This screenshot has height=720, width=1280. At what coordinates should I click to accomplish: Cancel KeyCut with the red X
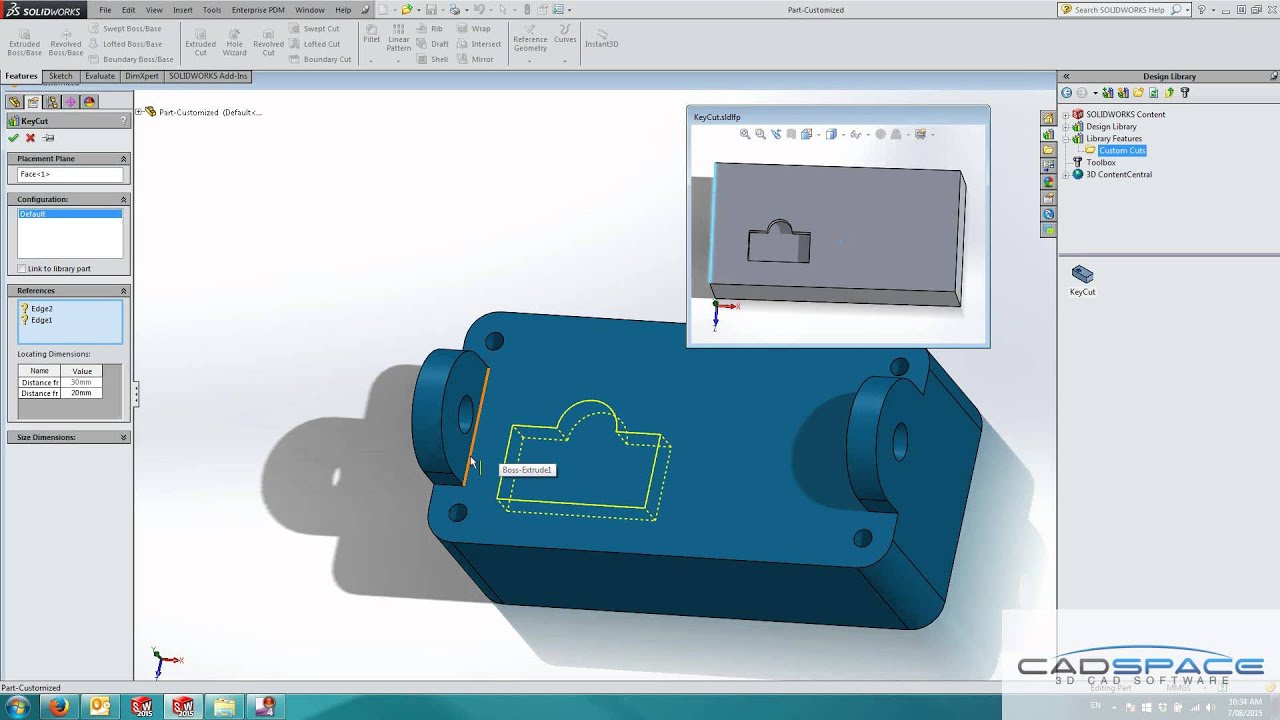[x=30, y=138]
